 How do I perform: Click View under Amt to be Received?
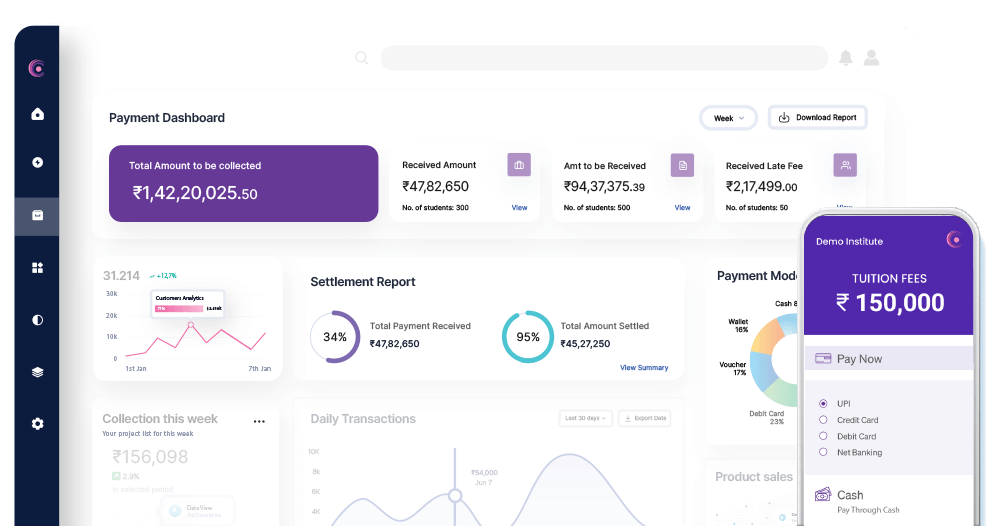pyautogui.click(x=682, y=208)
